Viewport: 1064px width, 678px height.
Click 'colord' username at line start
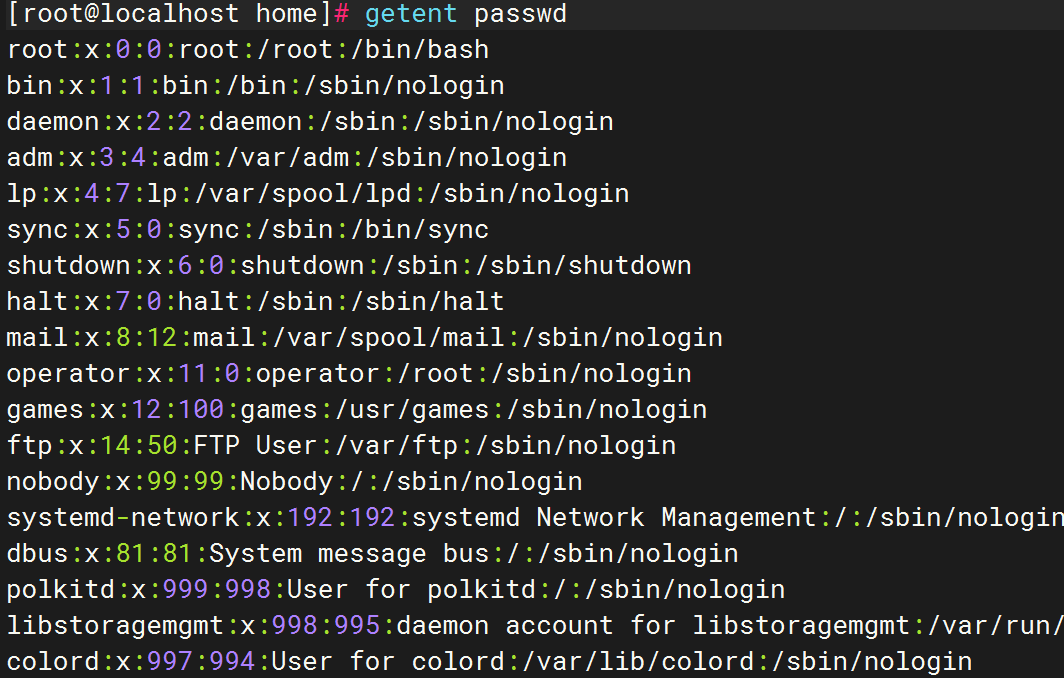pos(53,662)
